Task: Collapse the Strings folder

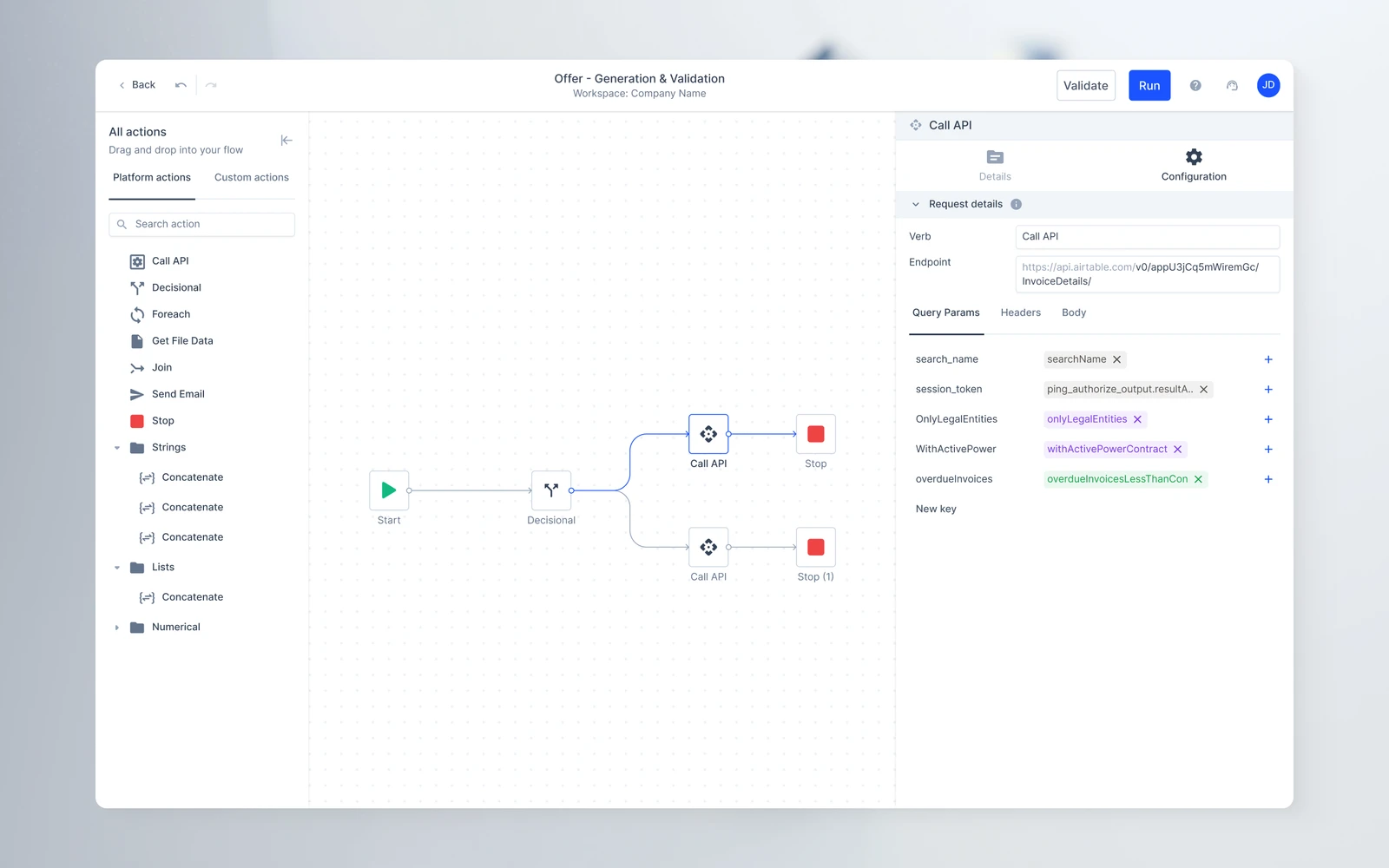Action: pyautogui.click(x=117, y=448)
